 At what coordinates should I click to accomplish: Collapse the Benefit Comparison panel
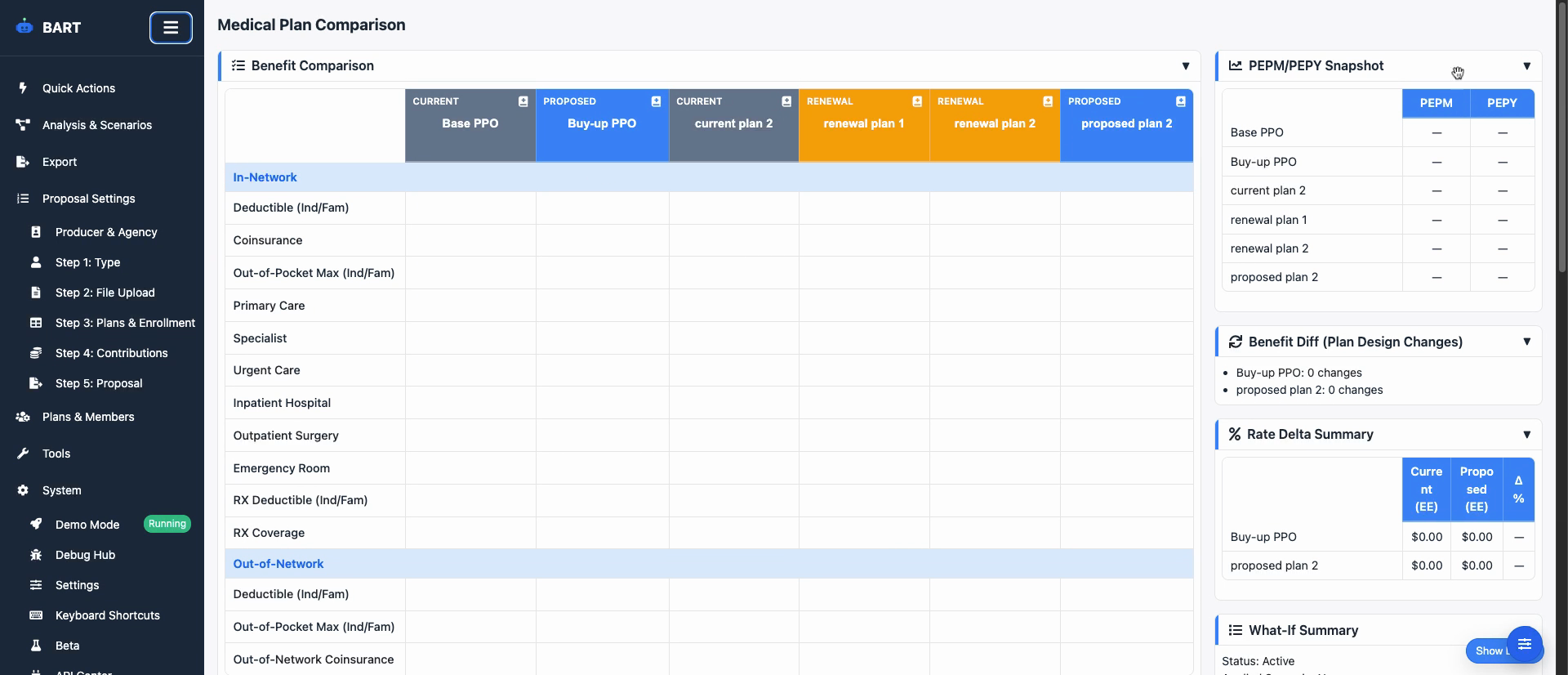(x=1185, y=66)
